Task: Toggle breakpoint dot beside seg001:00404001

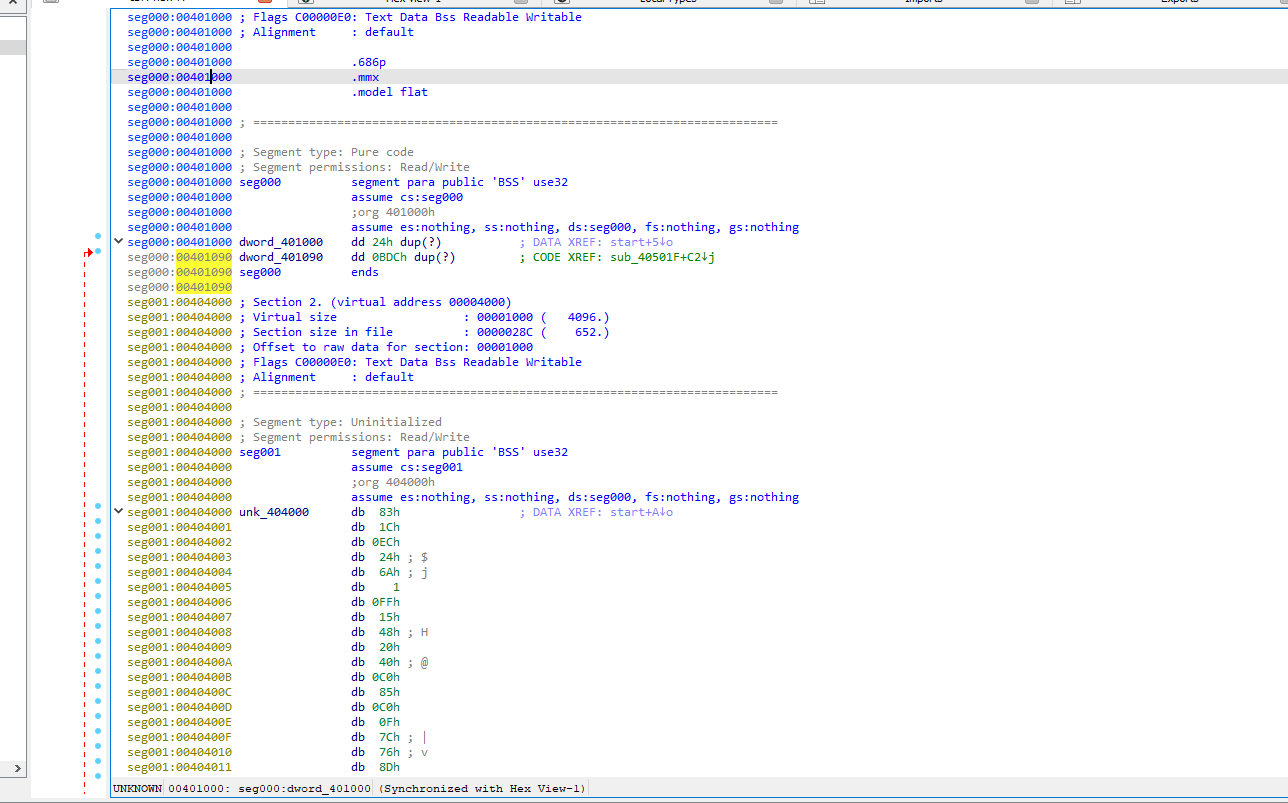Action: [x=98, y=521]
